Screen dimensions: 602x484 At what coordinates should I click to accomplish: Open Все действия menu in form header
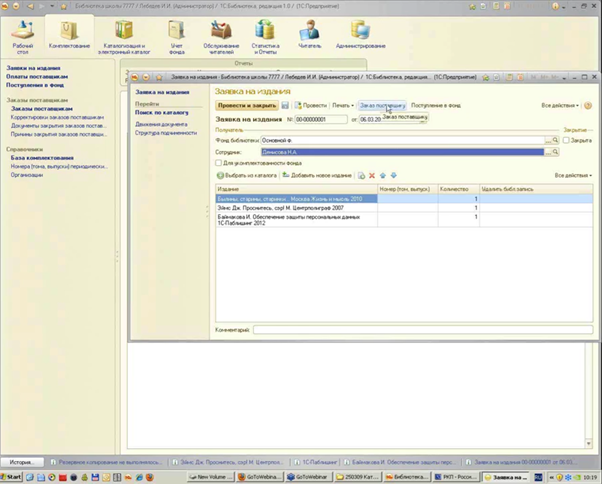tap(560, 105)
